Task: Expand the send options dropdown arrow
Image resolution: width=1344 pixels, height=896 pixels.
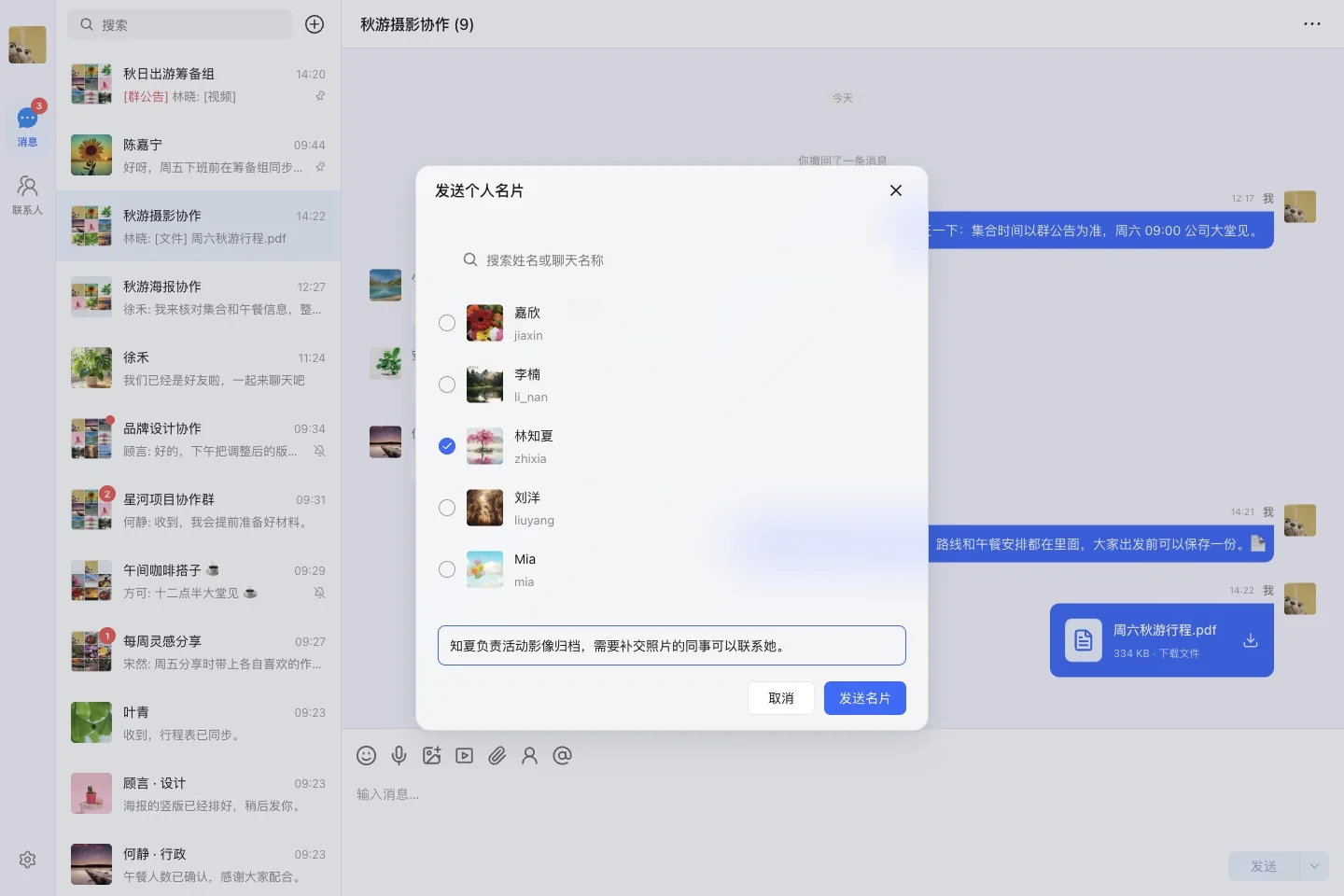Action: pyautogui.click(x=1314, y=866)
